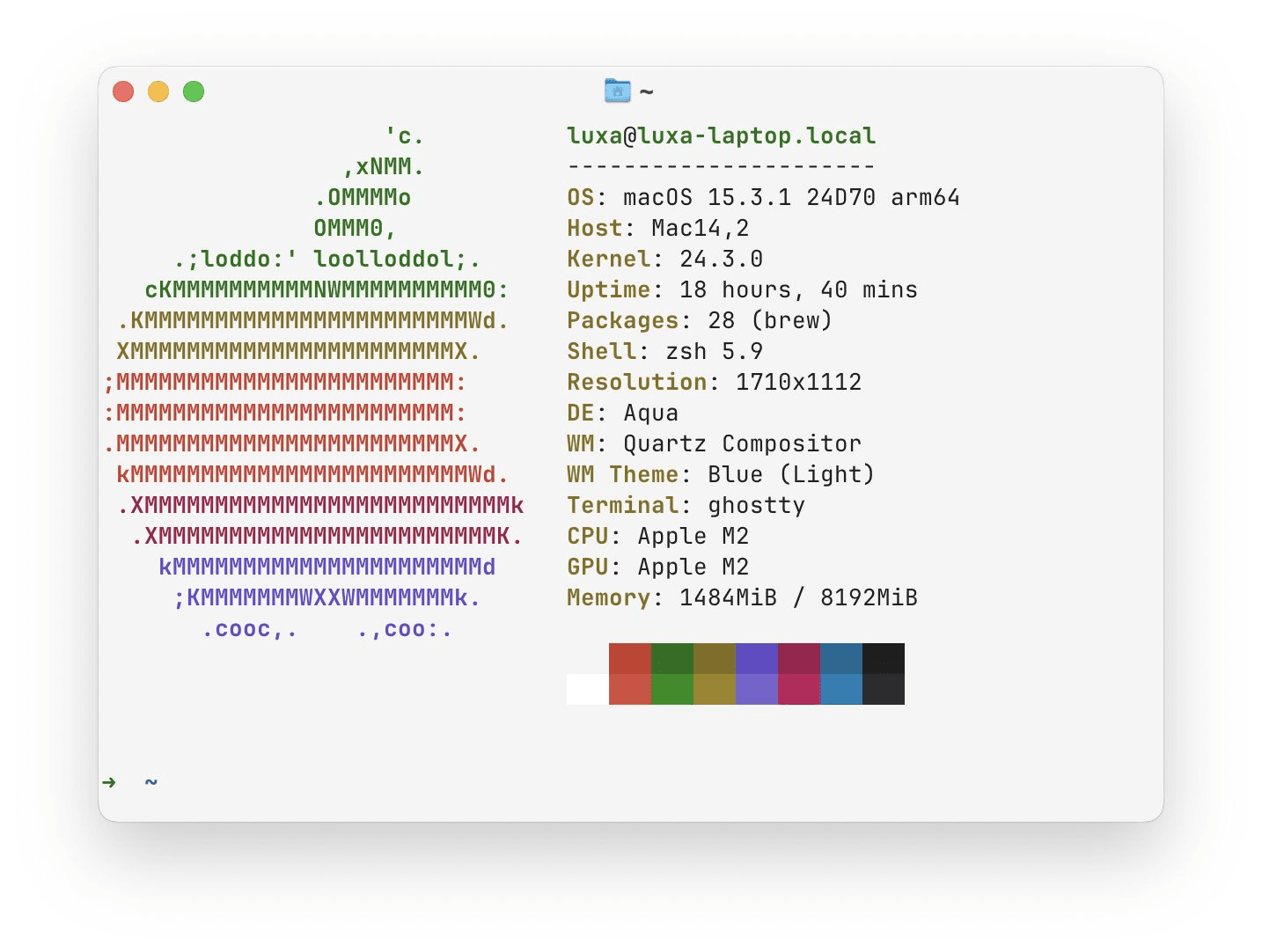Screen dimensions: 1262x952
Task: Click the dashed separator under the hostname
Action: pos(718,166)
